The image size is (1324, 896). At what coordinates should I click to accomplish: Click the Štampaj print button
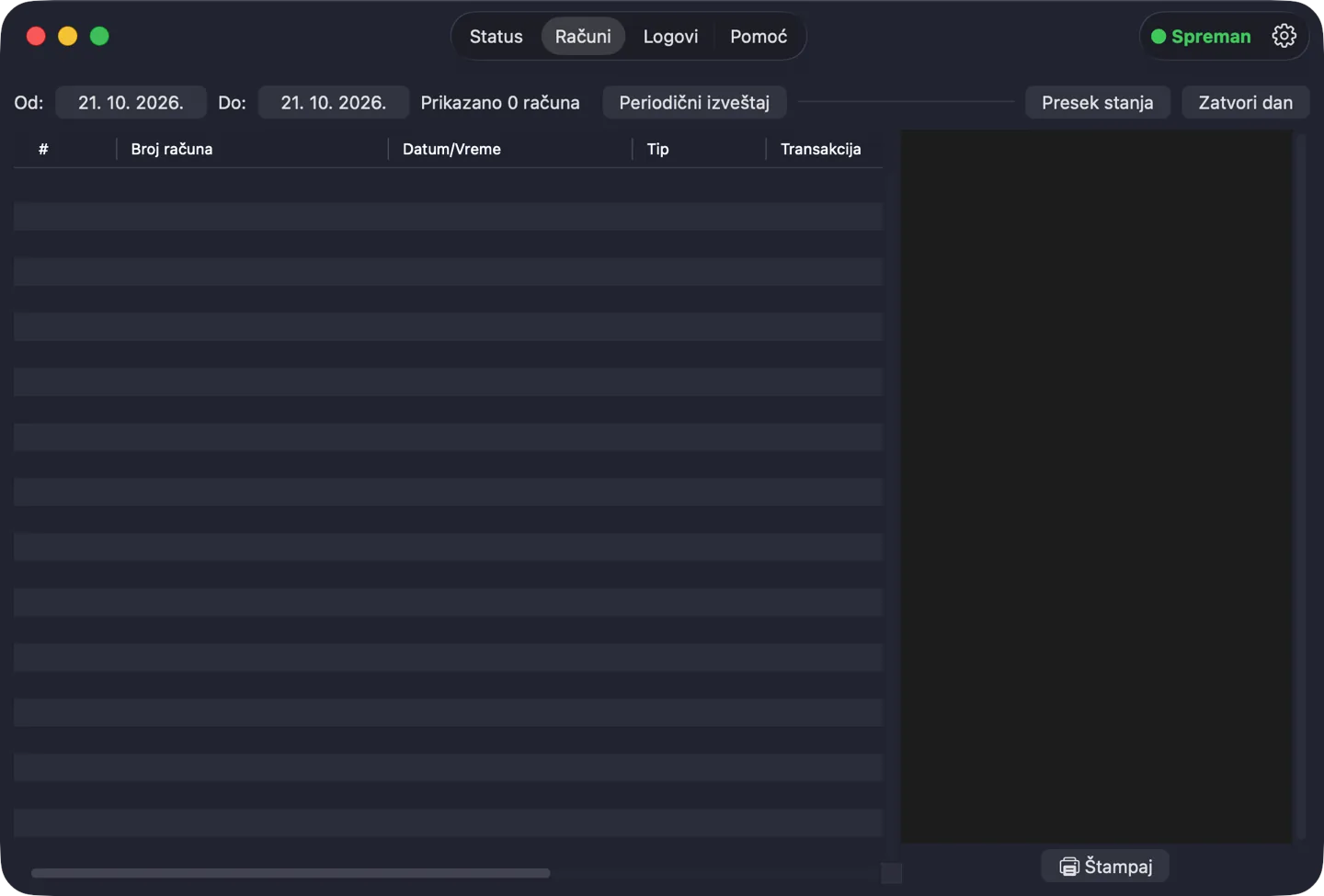tap(1105, 866)
